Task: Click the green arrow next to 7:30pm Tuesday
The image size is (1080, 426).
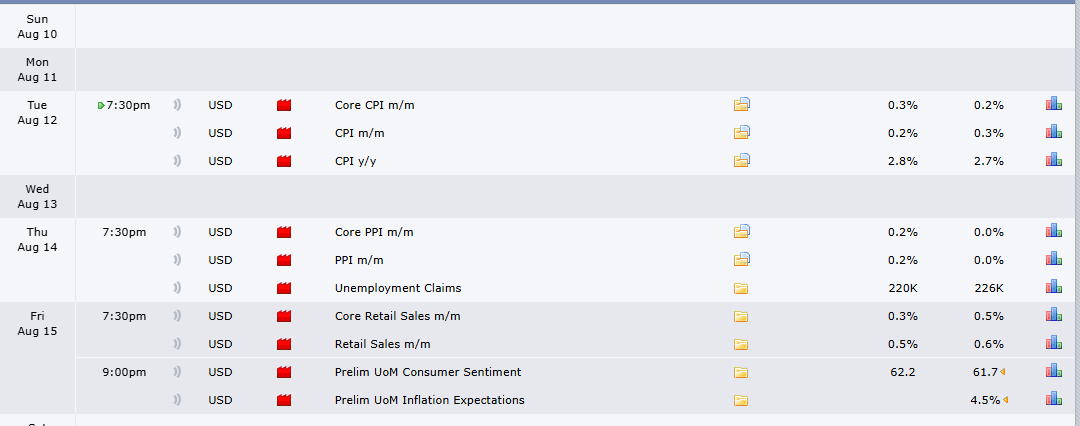Action: pos(101,105)
